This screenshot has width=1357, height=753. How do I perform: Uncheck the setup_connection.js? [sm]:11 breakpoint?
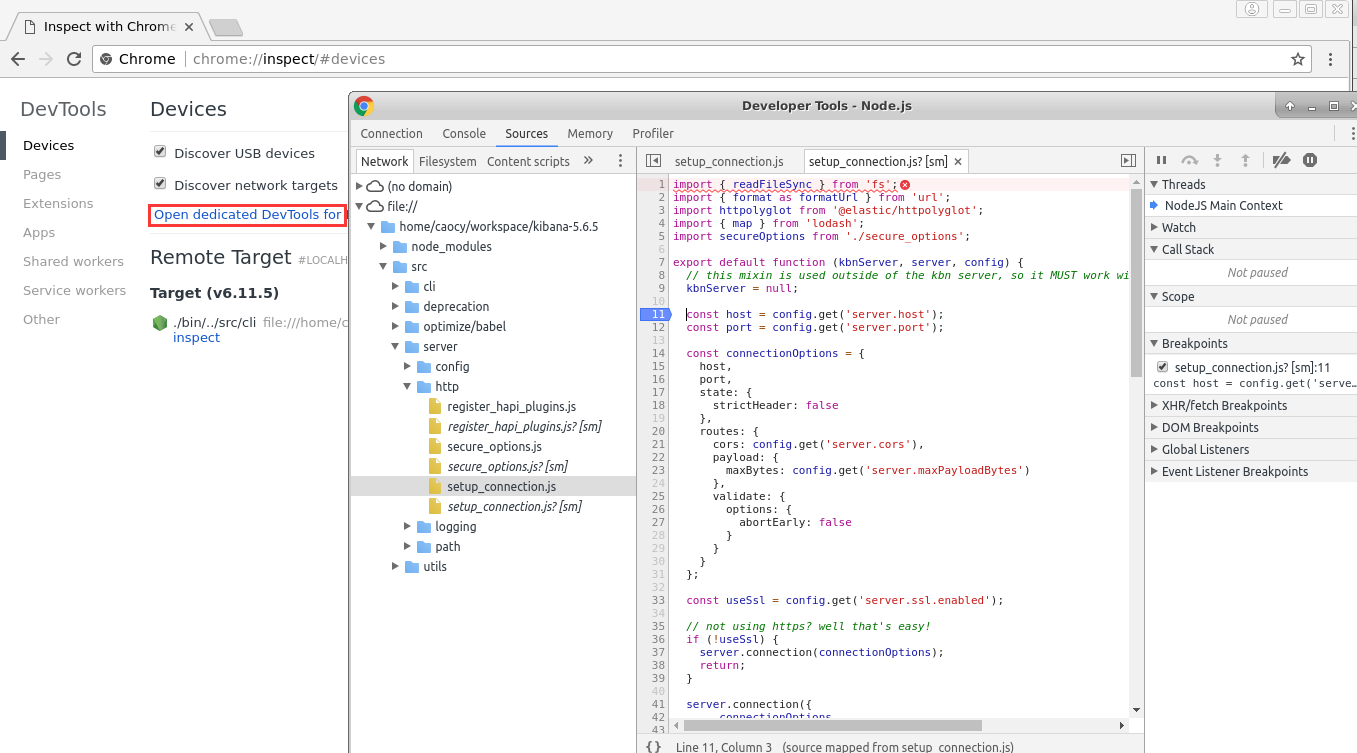[x=1162, y=367]
